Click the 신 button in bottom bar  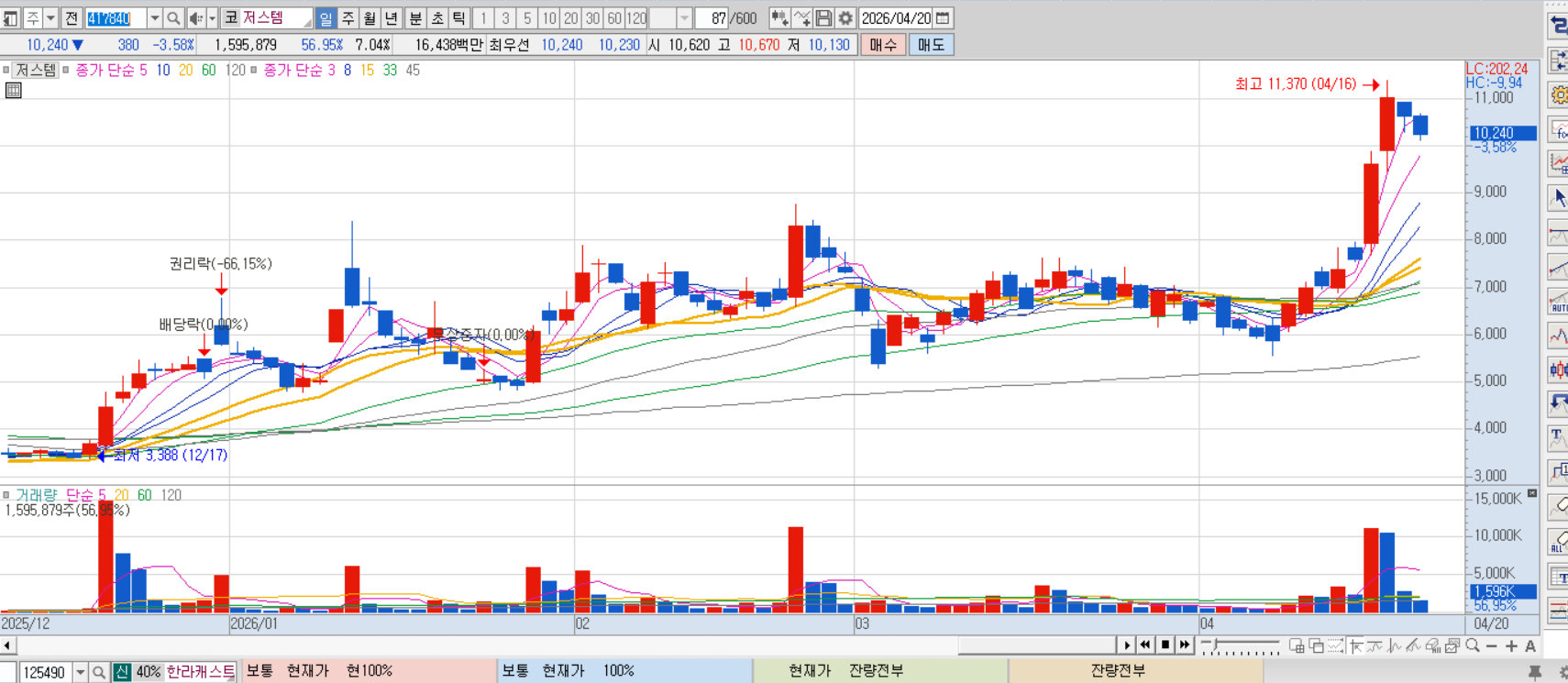[x=122, y=672]
